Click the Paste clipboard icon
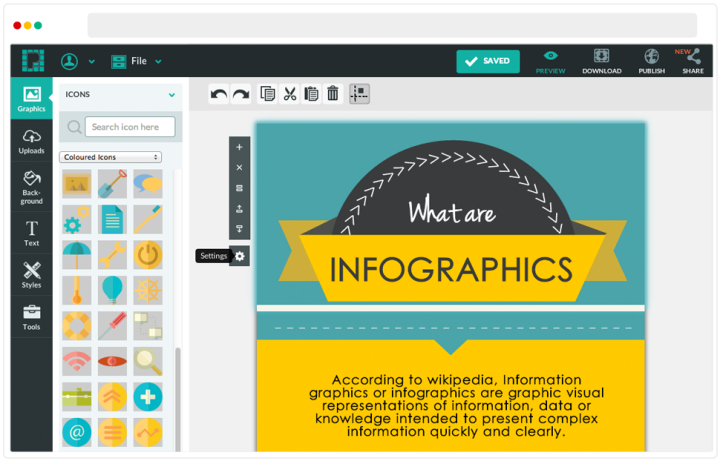 (311, 94)
